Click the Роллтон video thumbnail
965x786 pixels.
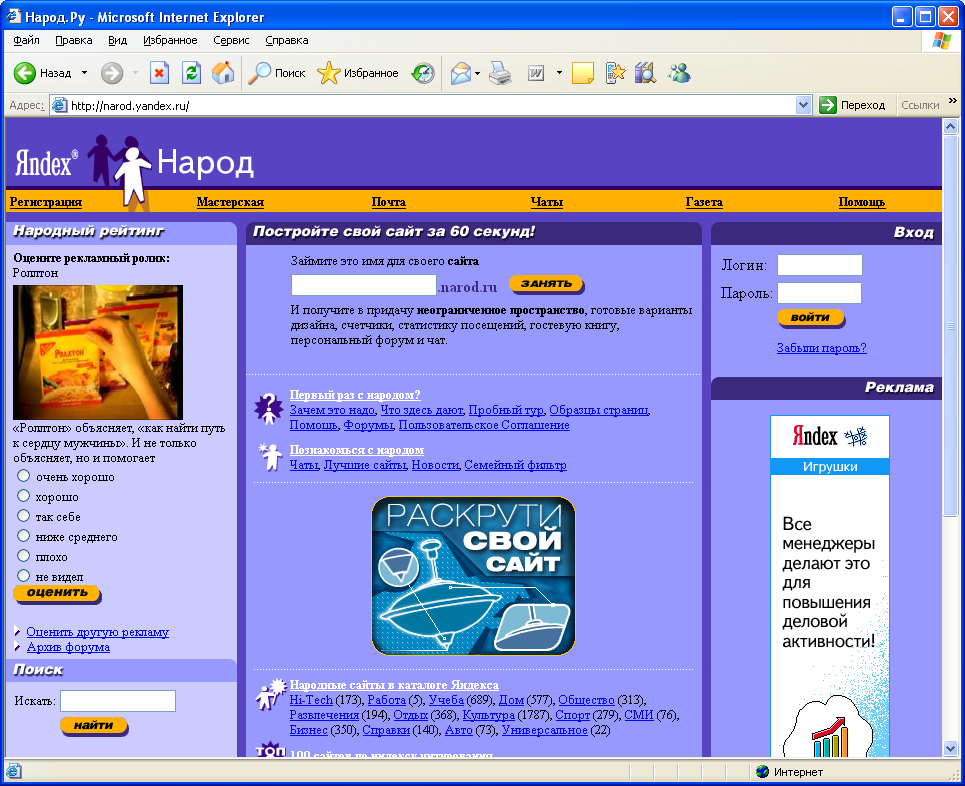click(98, 352)
